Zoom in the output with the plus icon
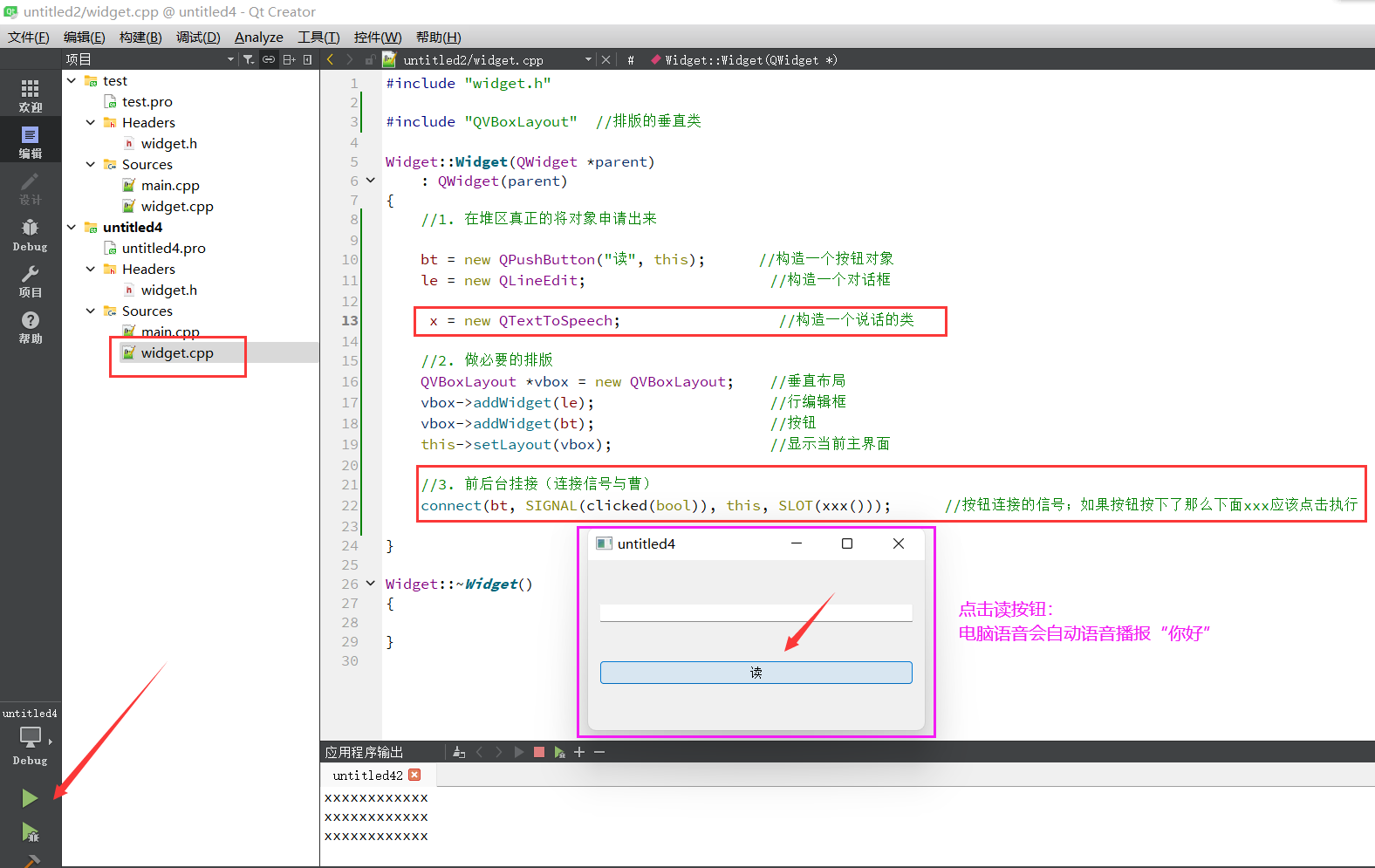1375x868 pixels. (579, 752)
